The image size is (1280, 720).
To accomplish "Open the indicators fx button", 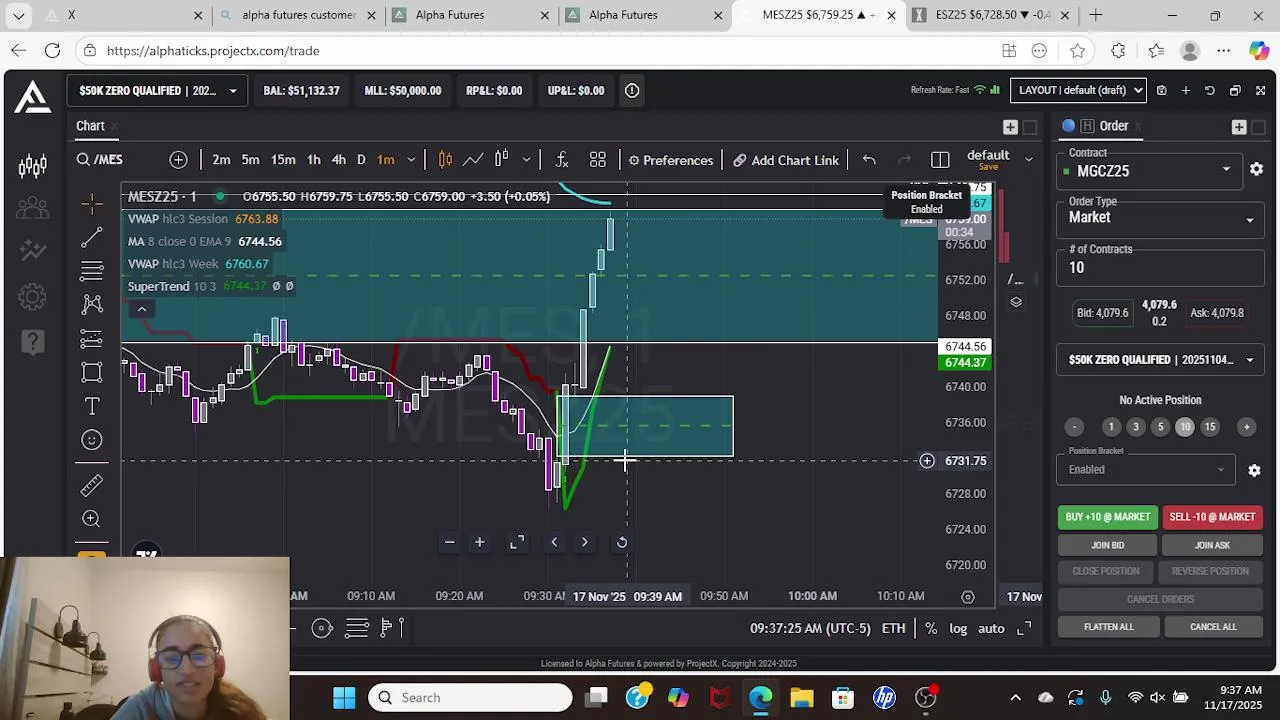I will click(562, 160).
